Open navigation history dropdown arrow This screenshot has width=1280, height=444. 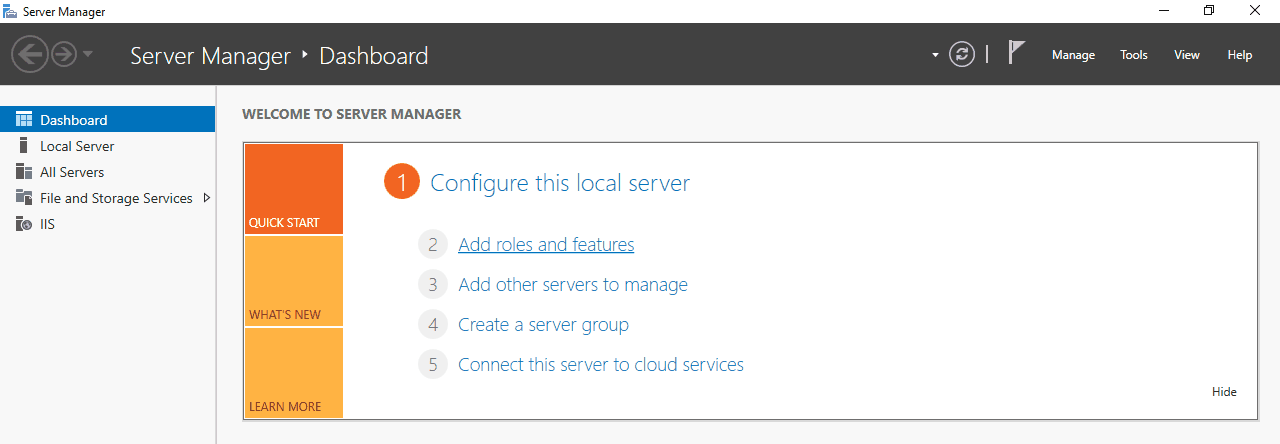tap(88, 54)
